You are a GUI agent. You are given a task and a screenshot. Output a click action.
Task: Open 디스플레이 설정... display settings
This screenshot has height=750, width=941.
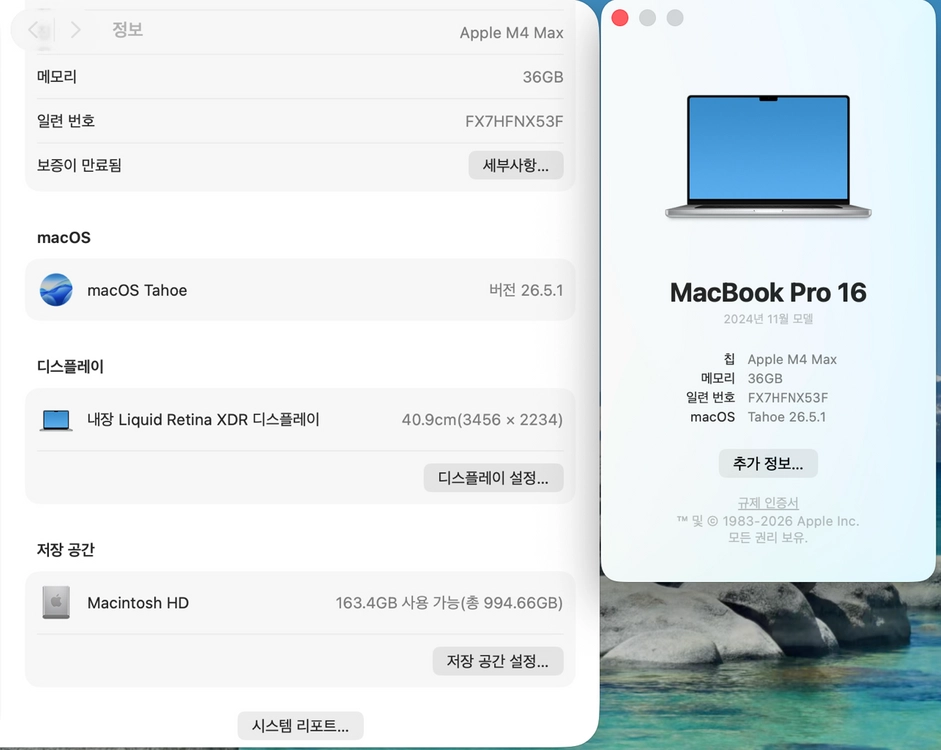[493, 478]
